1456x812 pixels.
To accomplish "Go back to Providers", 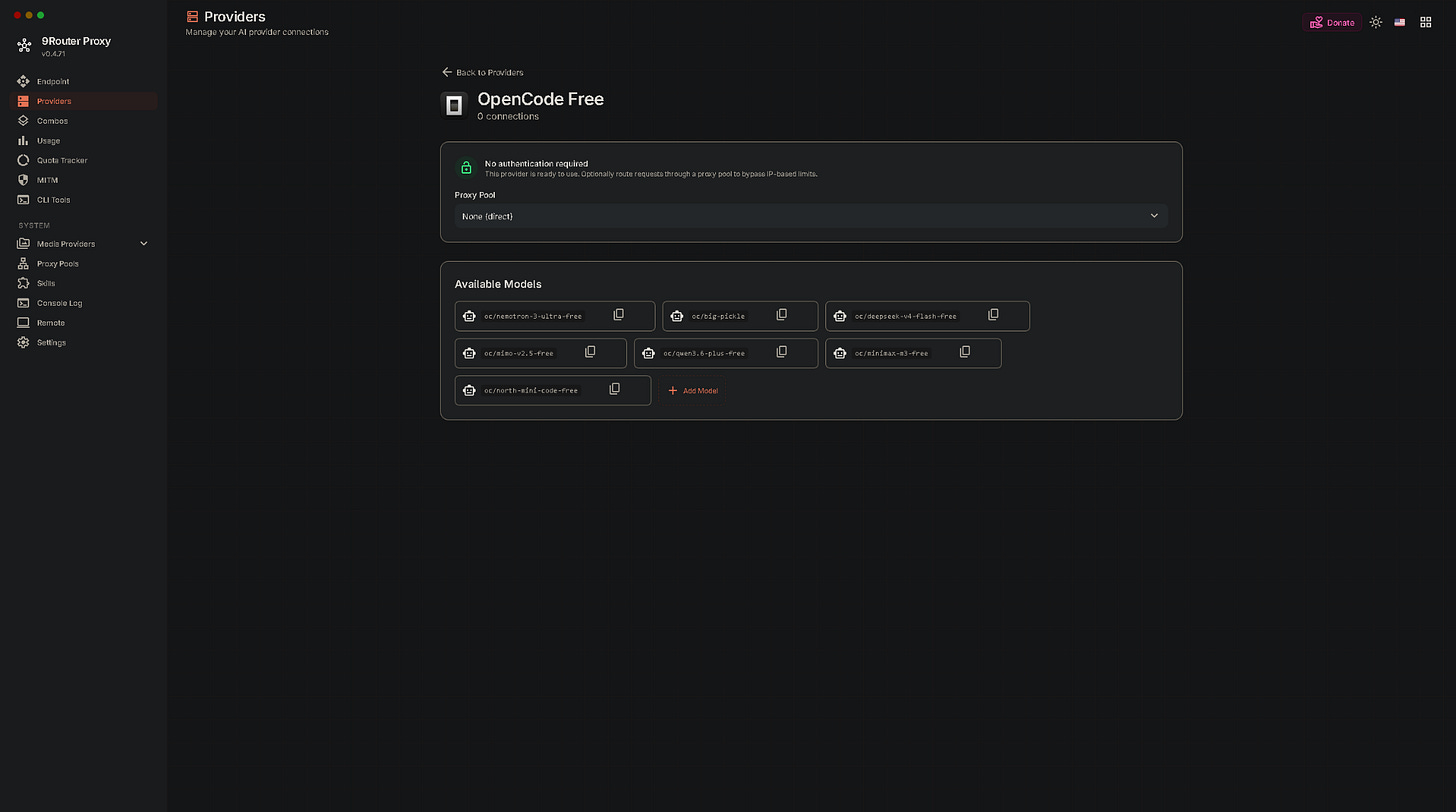I will (x=483, y=72).
